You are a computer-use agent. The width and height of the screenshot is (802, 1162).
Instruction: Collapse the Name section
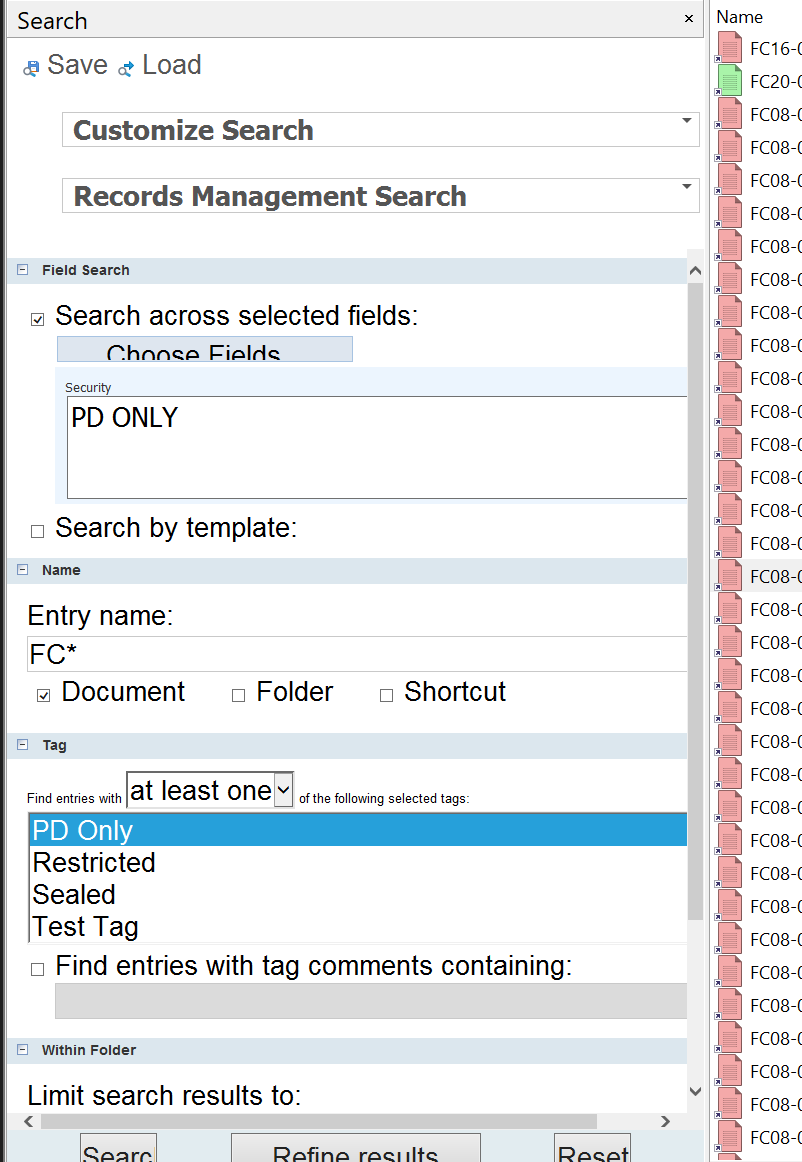click(x=22, y=570)
